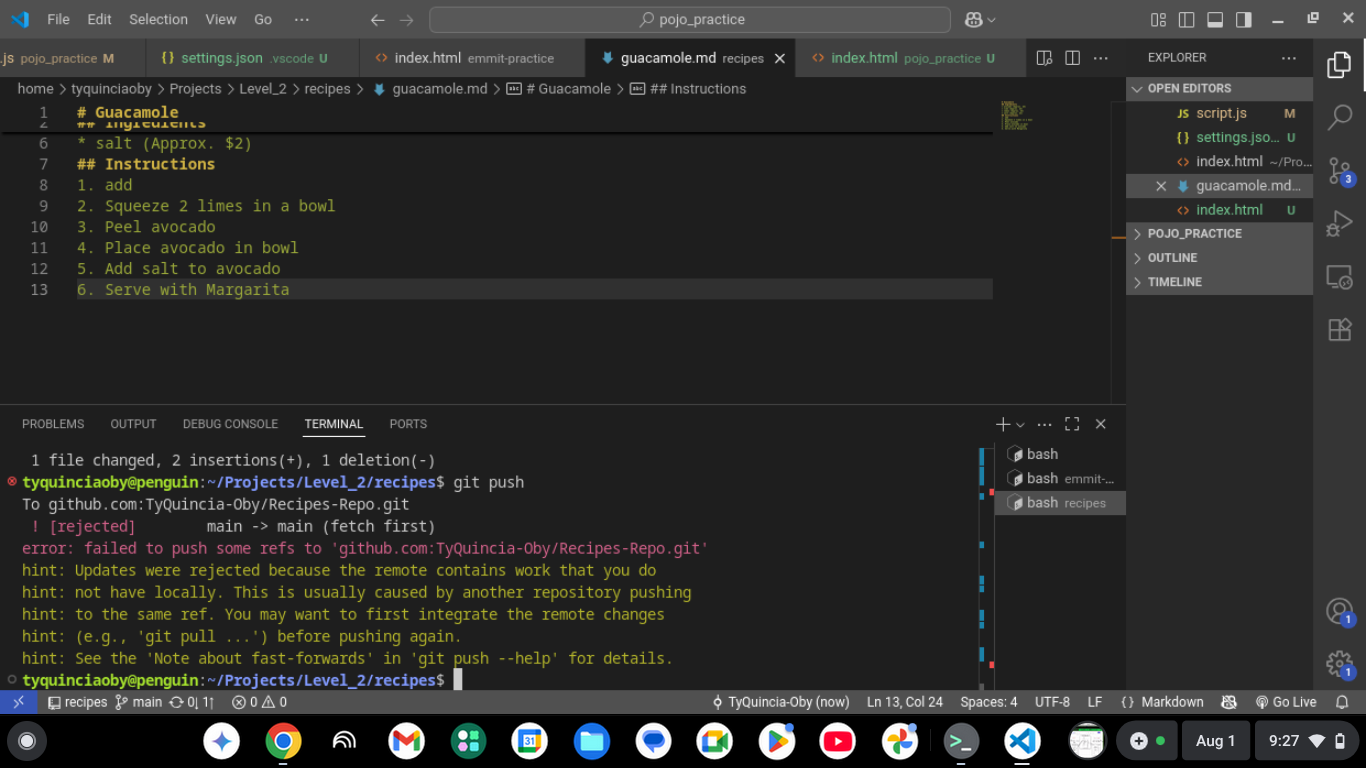Open the terminal launch profile dropdown
Screen dimensions: 1366x768
pos(1020,424)
